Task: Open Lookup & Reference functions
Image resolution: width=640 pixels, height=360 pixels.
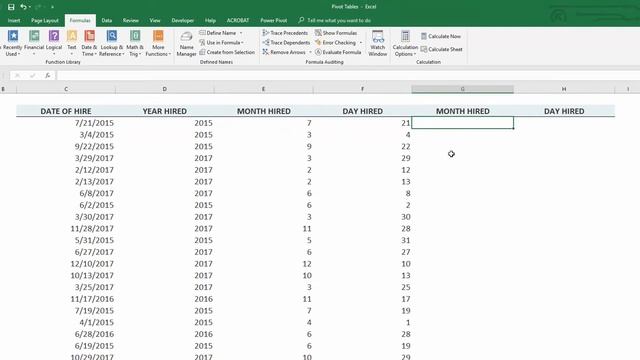Action: (x=111, y=43)
